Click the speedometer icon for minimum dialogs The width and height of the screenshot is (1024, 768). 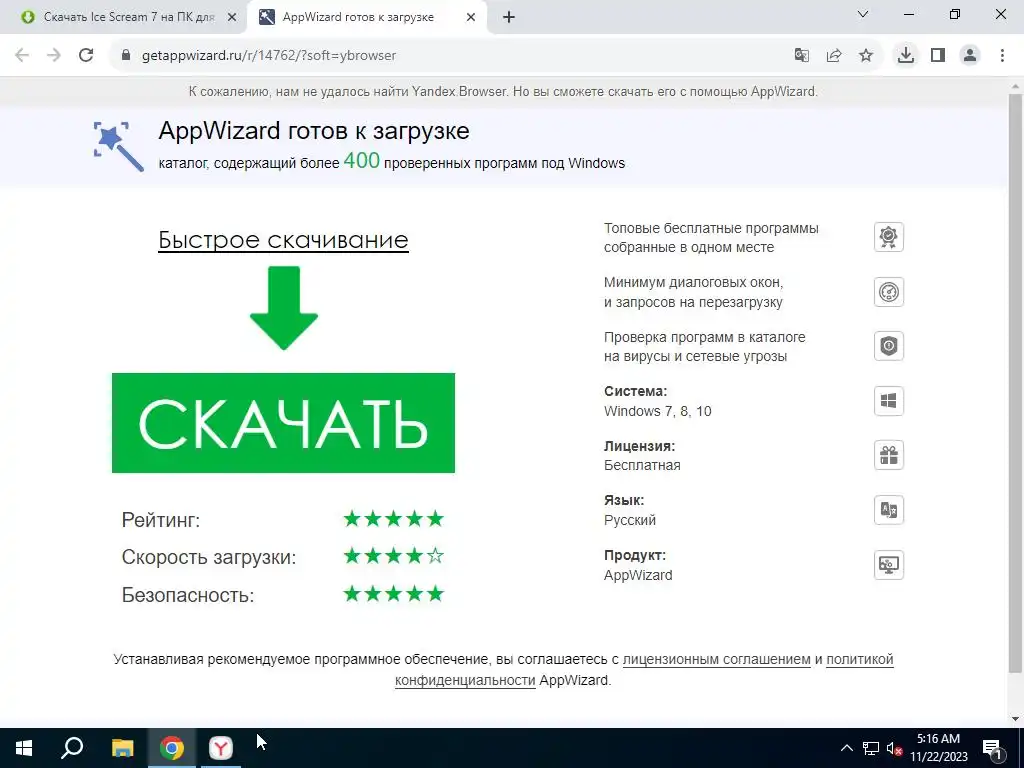[888, 292]
